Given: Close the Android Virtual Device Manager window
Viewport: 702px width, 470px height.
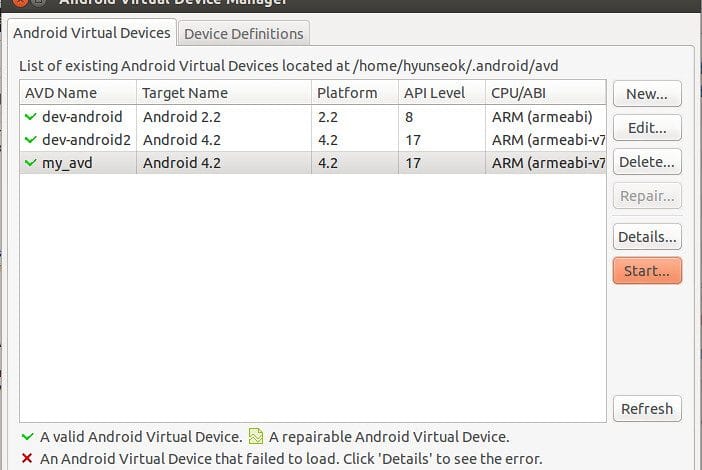Looking at the screenshot, I should (20, 2).
